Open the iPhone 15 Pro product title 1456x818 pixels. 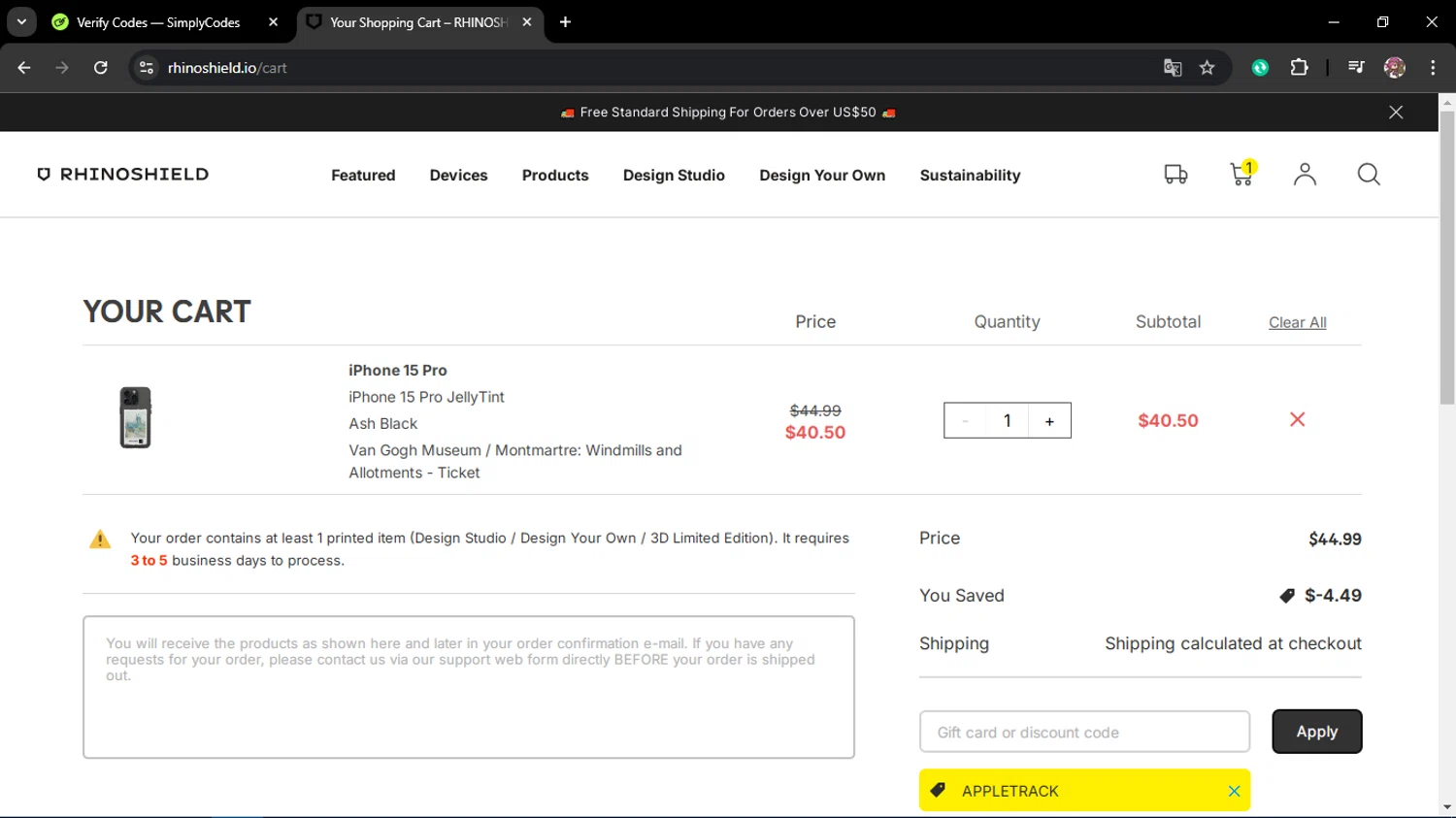(398, 371)
